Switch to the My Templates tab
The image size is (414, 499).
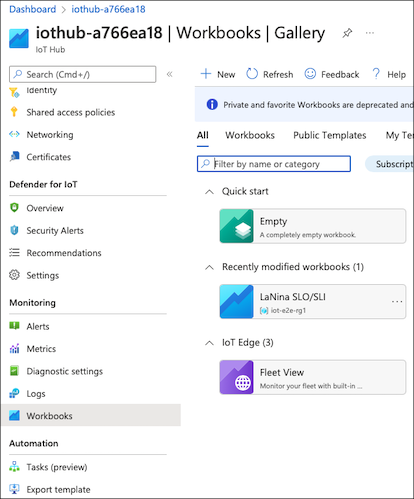(x=399, y=135)
